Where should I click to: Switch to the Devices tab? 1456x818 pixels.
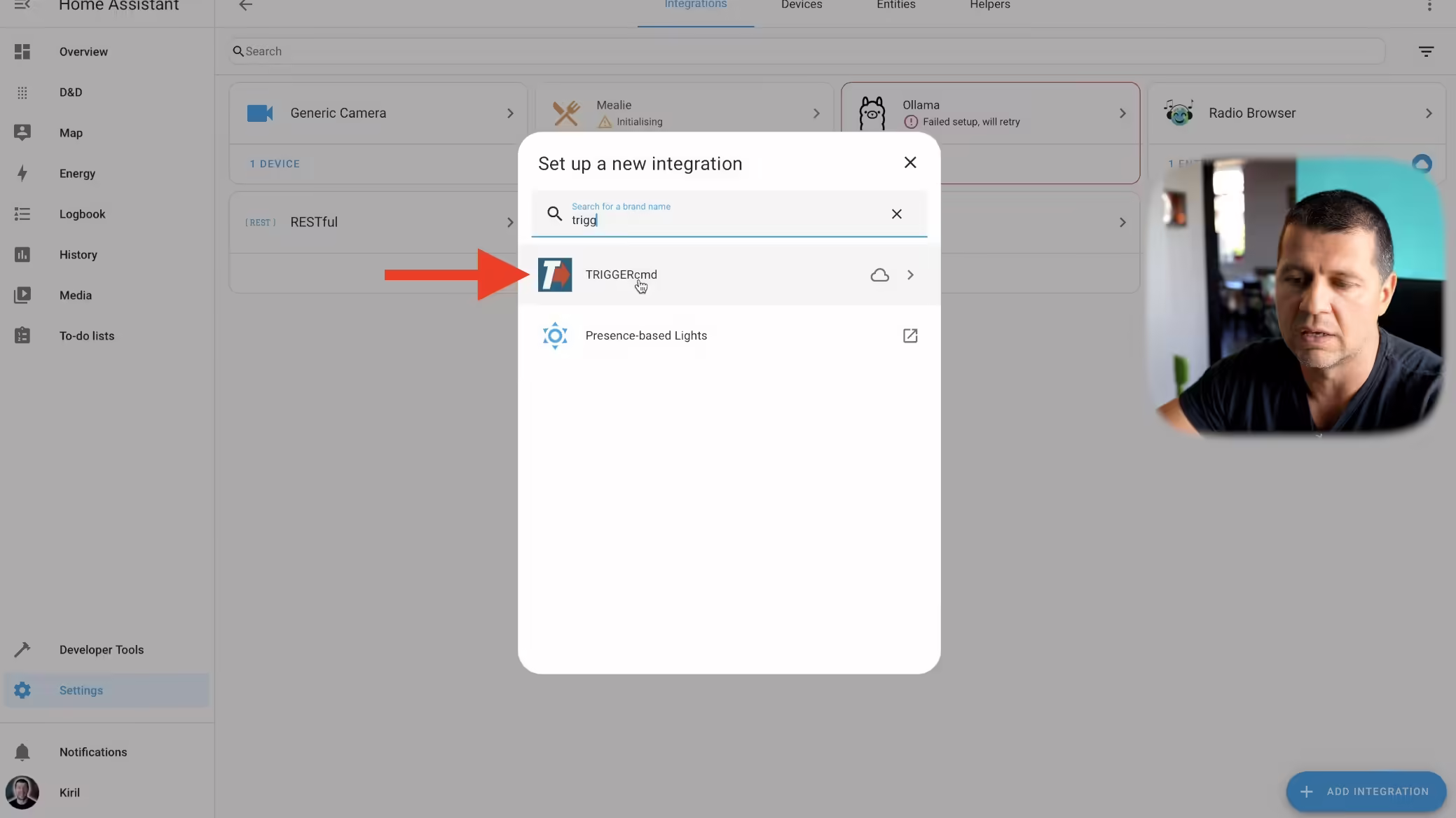coord(802,6)
